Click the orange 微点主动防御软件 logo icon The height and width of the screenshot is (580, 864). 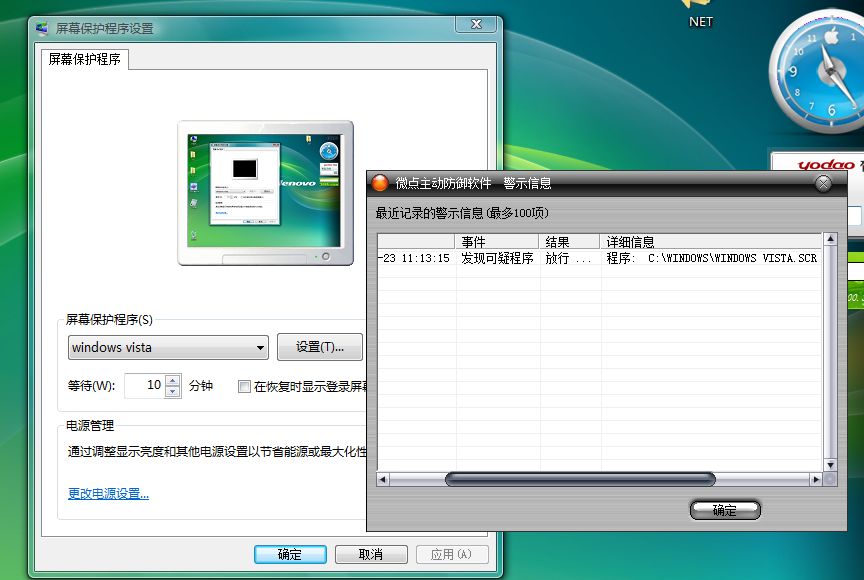(380, 183)
